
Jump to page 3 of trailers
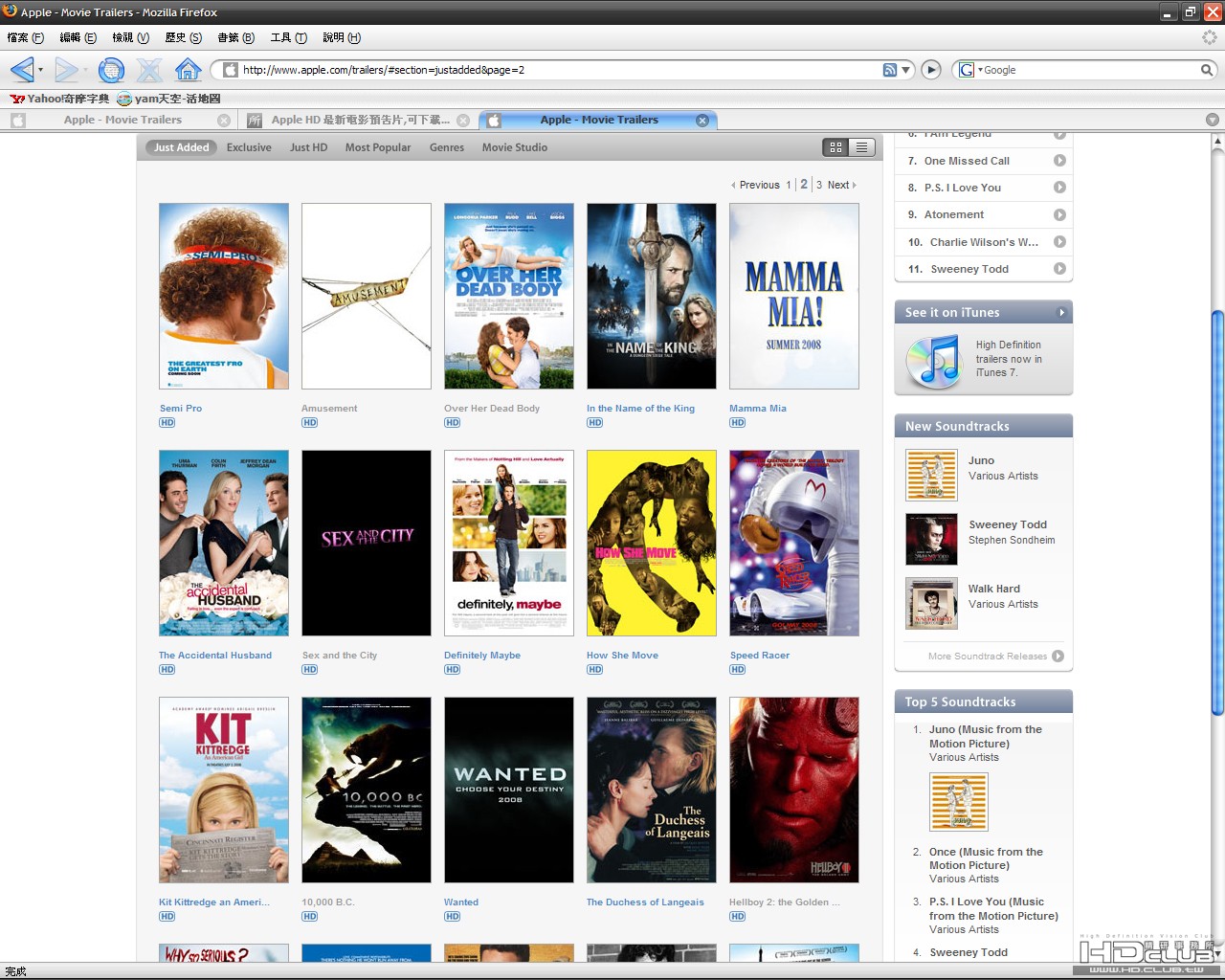[x=819, y=185]
